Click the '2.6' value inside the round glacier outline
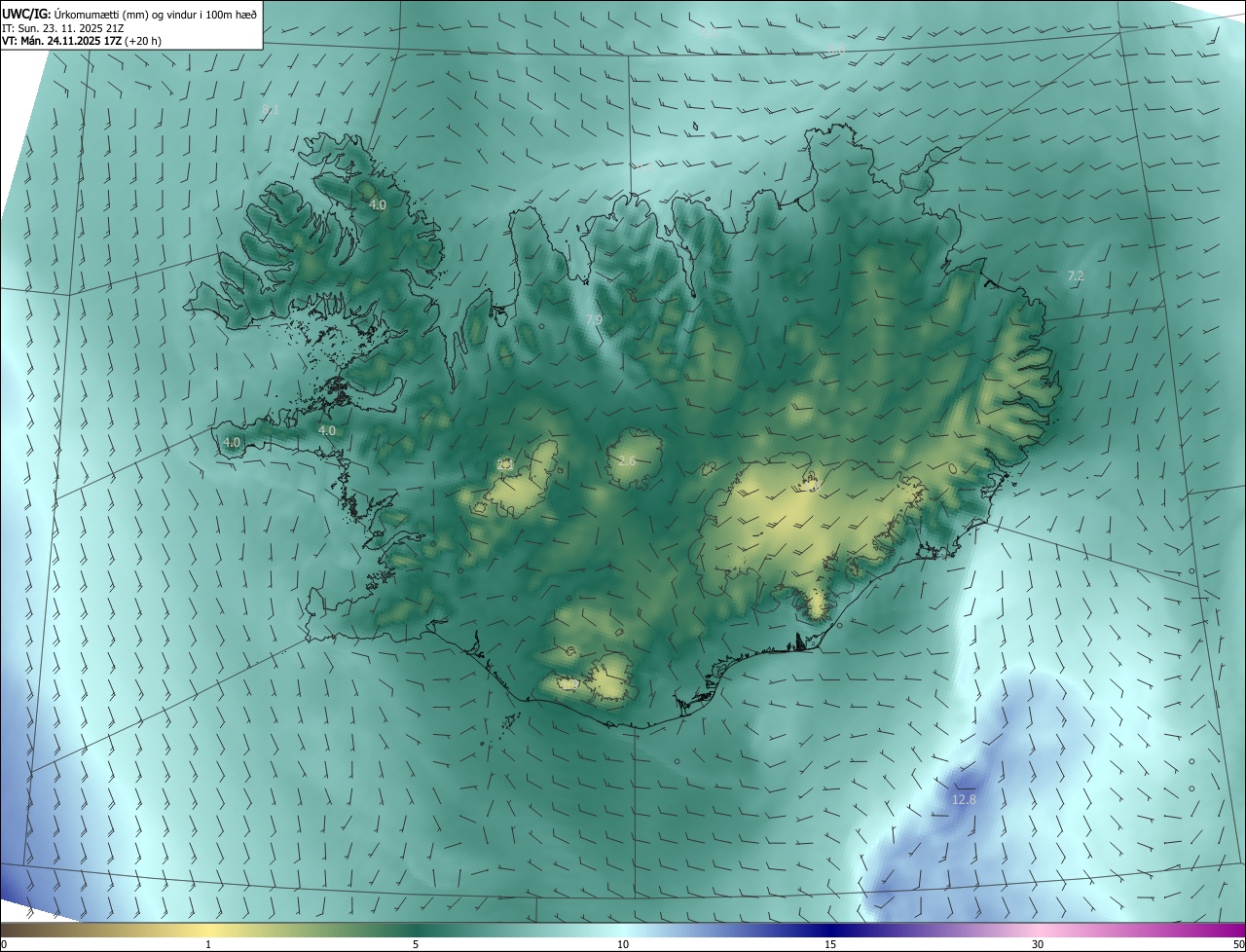The image size is (1246, 952). tap(627, 460)
